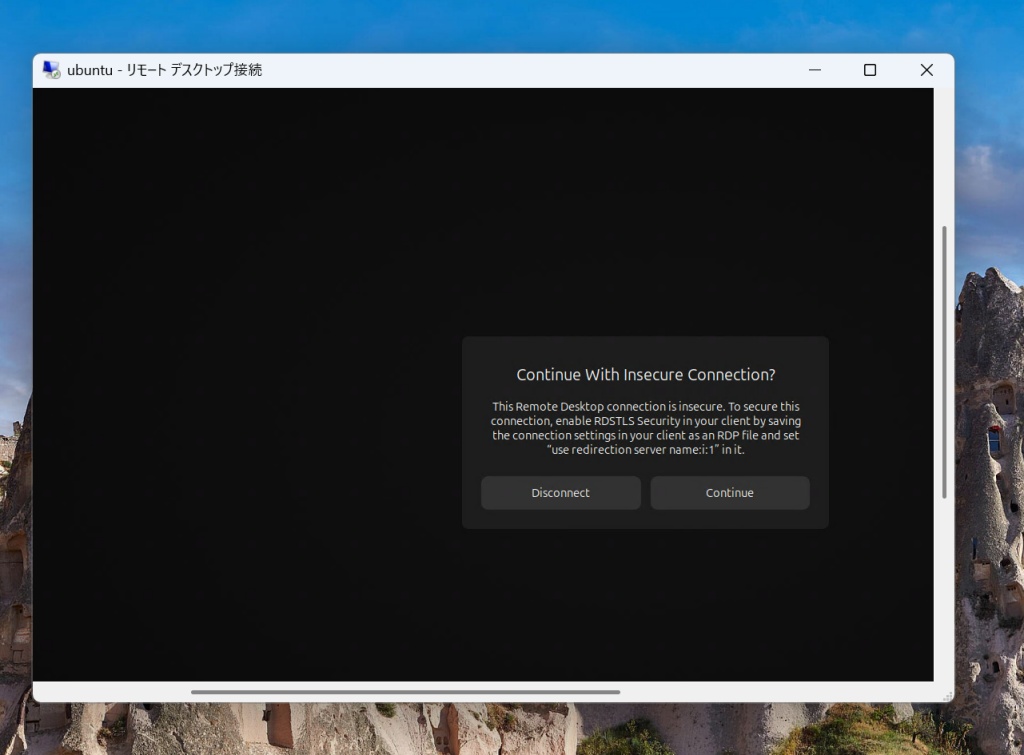The width and height of the screenshot is (1024, 755).
Task: Minimize the ubuntu Remote Desktop window
Action: pos(815,70)
